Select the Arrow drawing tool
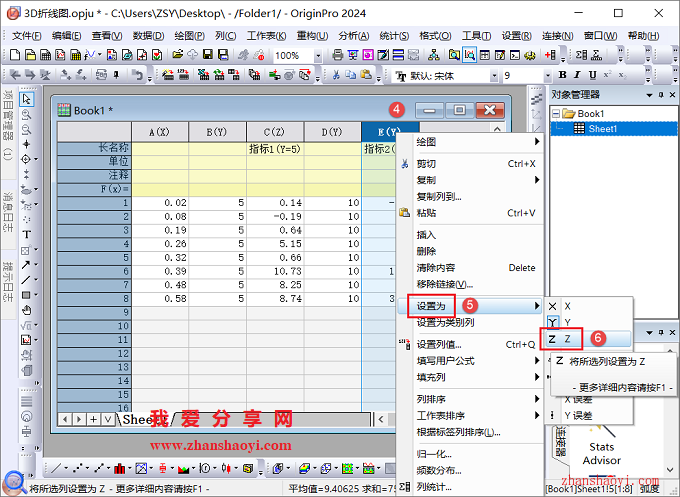The image size is (680, 497). (x=26, y=265)
